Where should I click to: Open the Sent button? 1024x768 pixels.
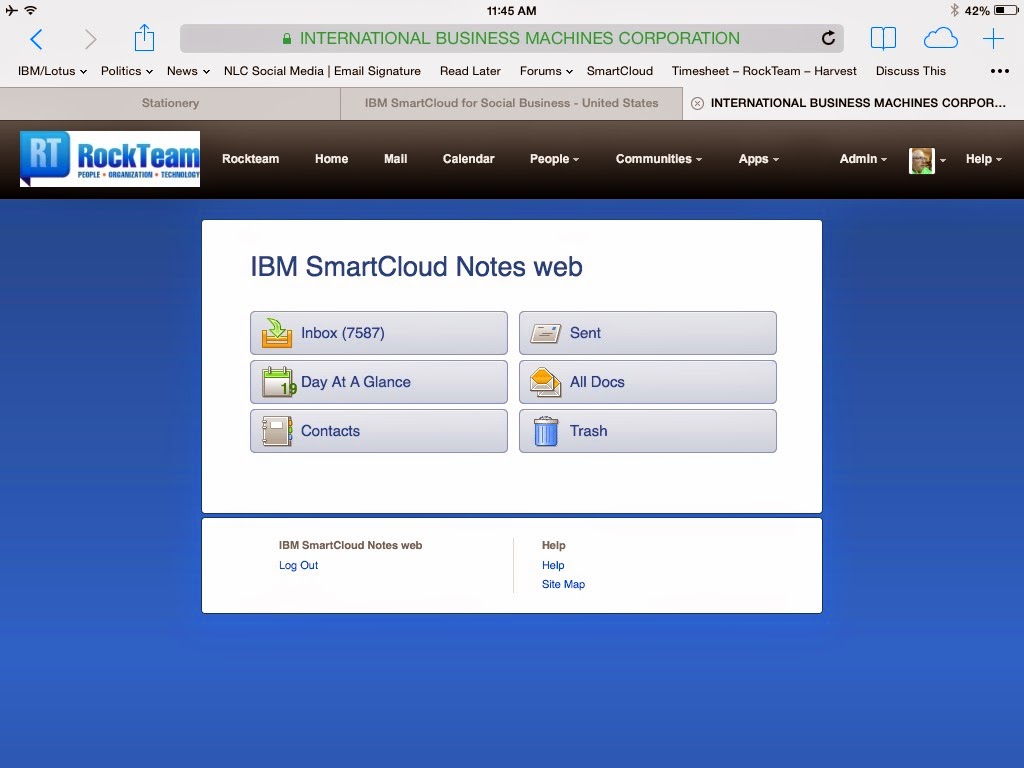tap(648, 333)
